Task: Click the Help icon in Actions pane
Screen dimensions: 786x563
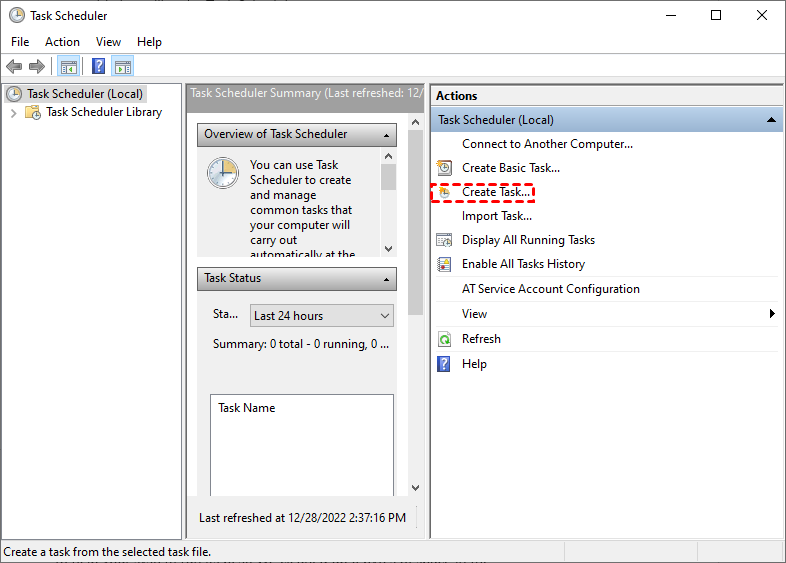Action: click(444, 364)
